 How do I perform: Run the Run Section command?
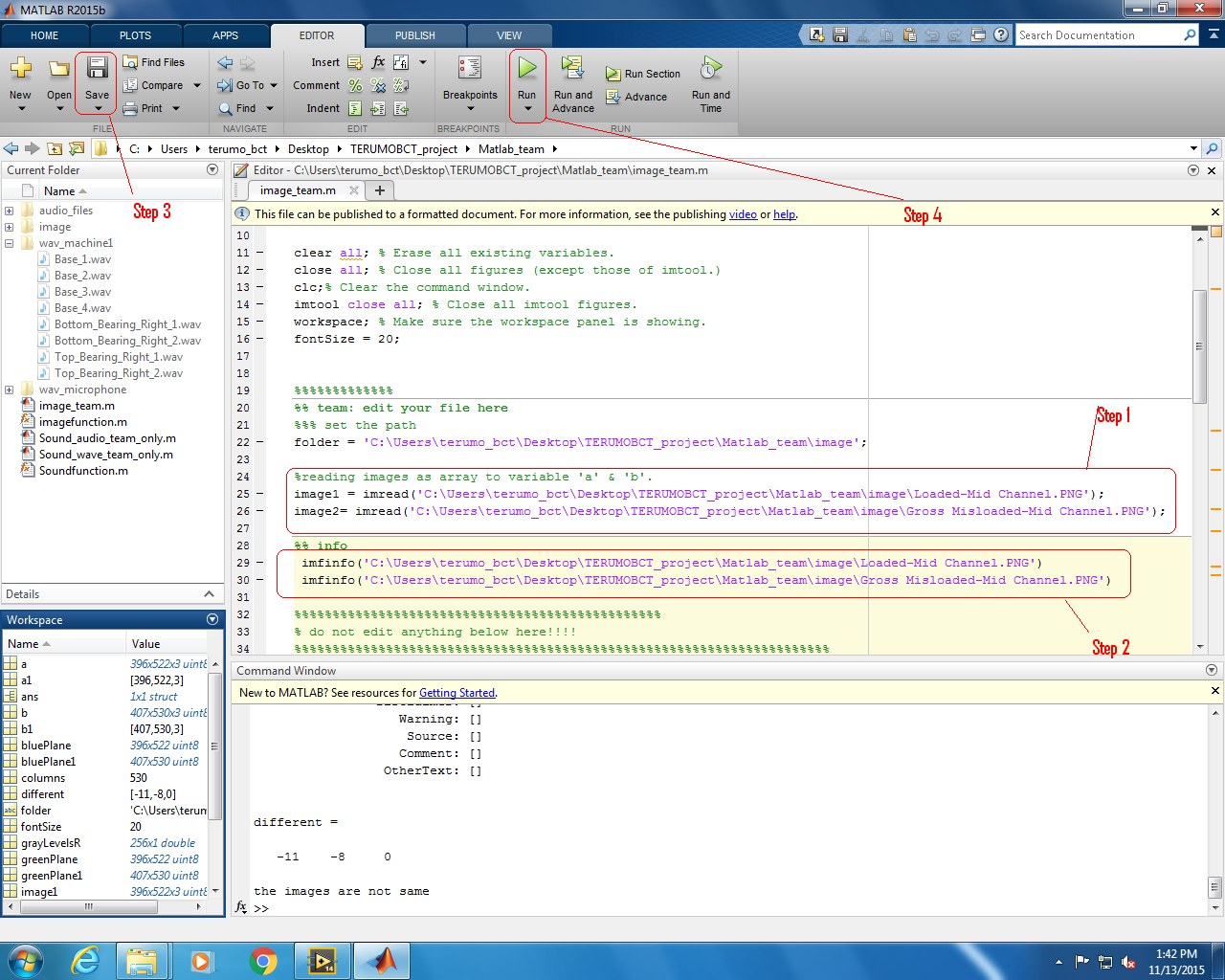642,73
